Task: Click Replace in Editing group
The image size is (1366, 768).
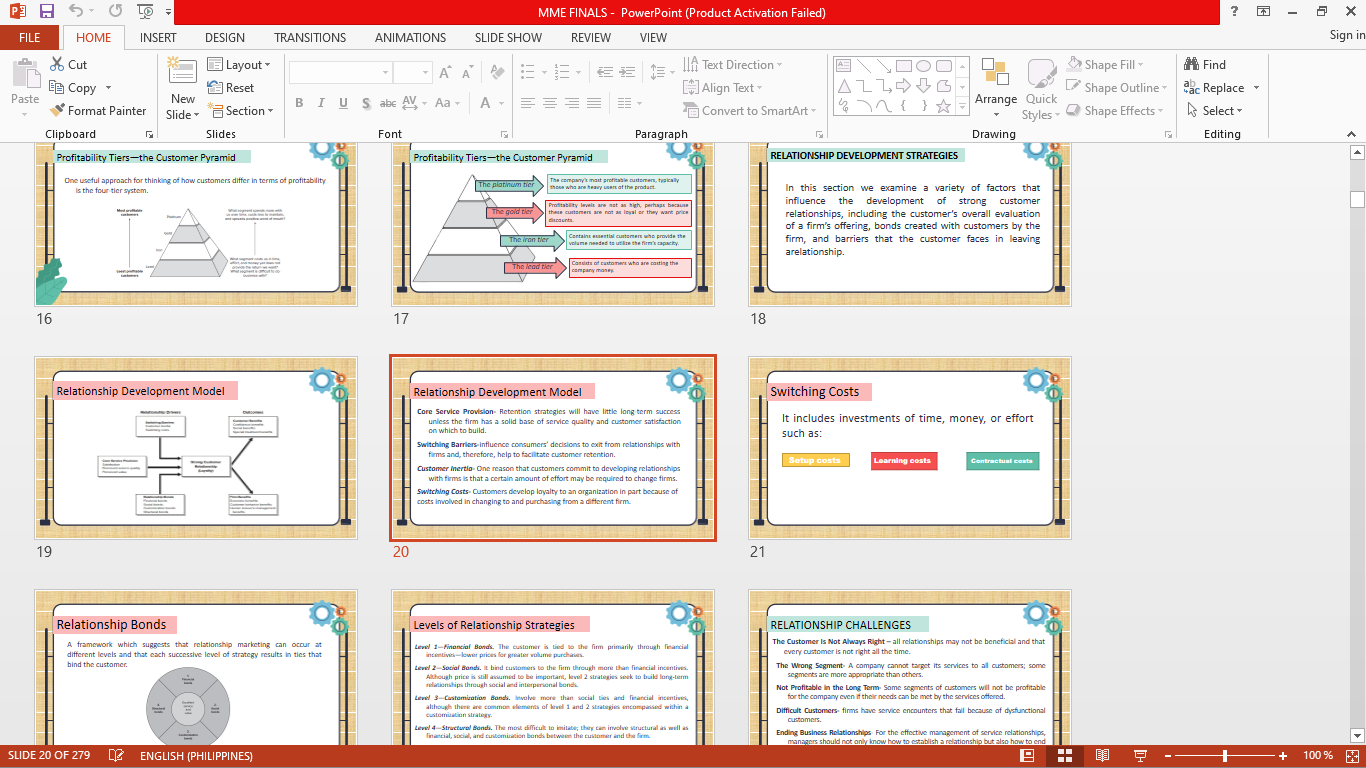Action: [x=1214, y=87]
